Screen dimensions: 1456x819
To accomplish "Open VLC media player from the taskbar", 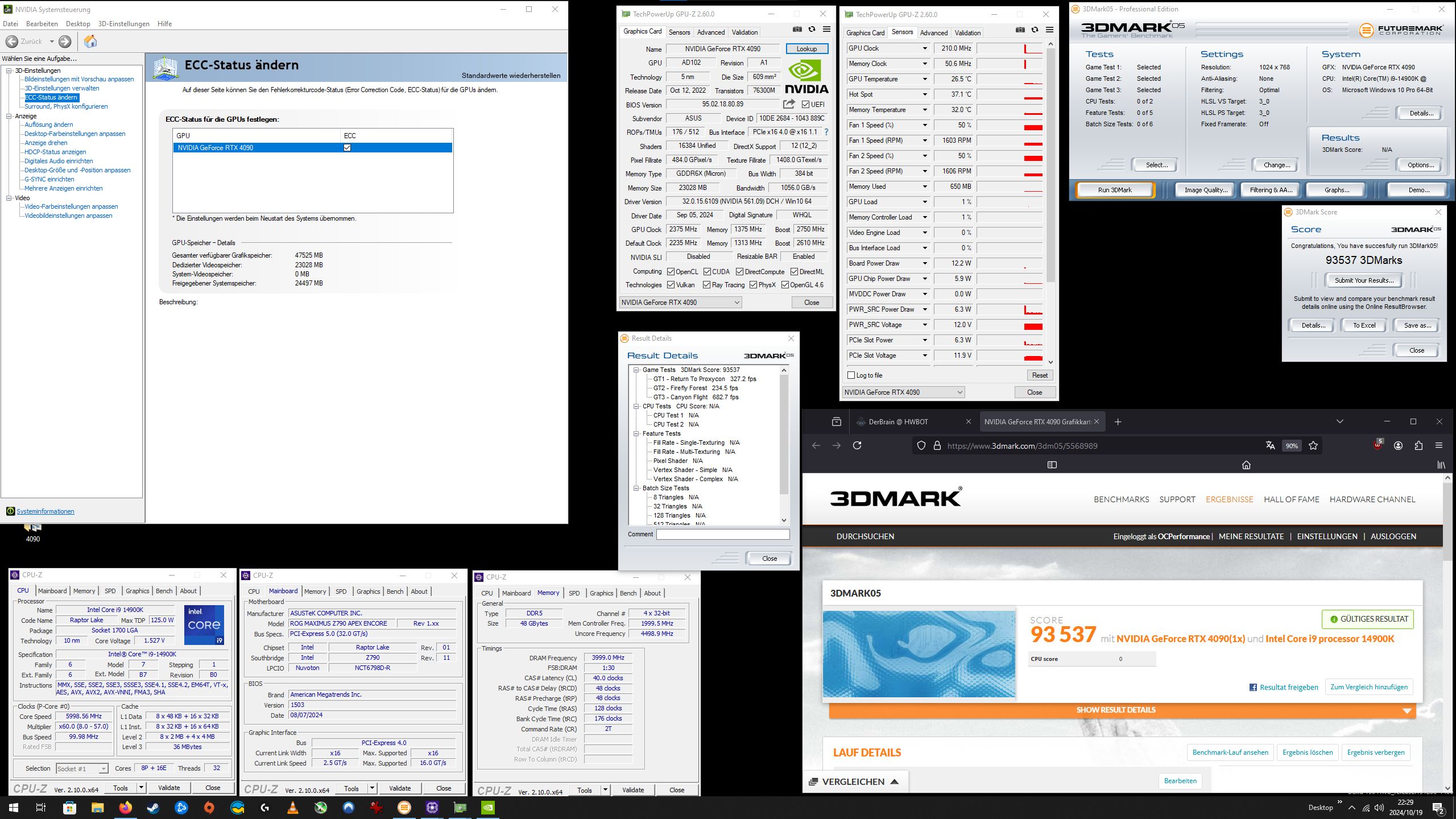I will click(x=293, y=807).
